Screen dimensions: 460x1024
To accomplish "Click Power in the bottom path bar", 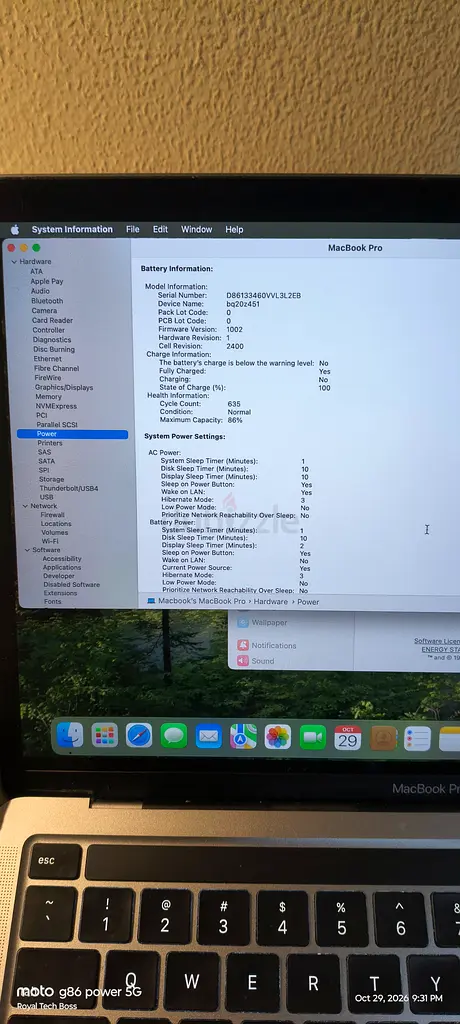I will click(308, 601).
